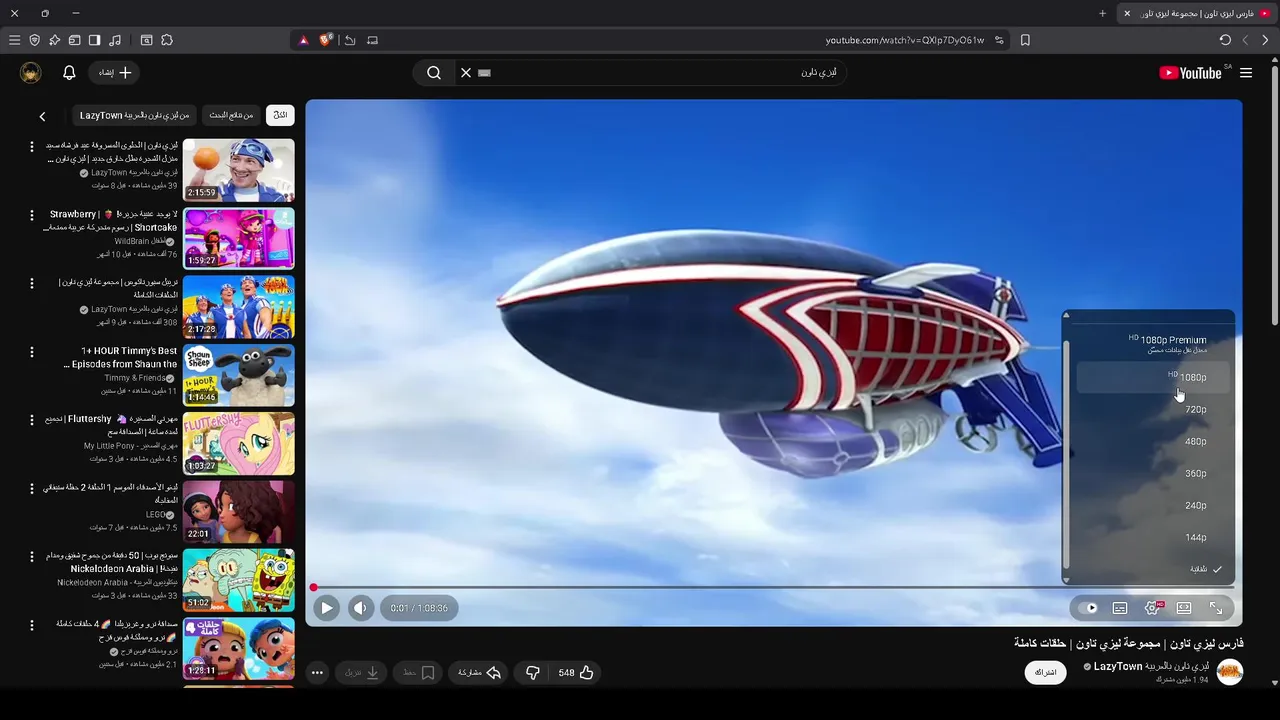Open YouTube notifications bell
Image resolution: width=1280 pixels, height=720 pixels.
[x=69, y=72]
